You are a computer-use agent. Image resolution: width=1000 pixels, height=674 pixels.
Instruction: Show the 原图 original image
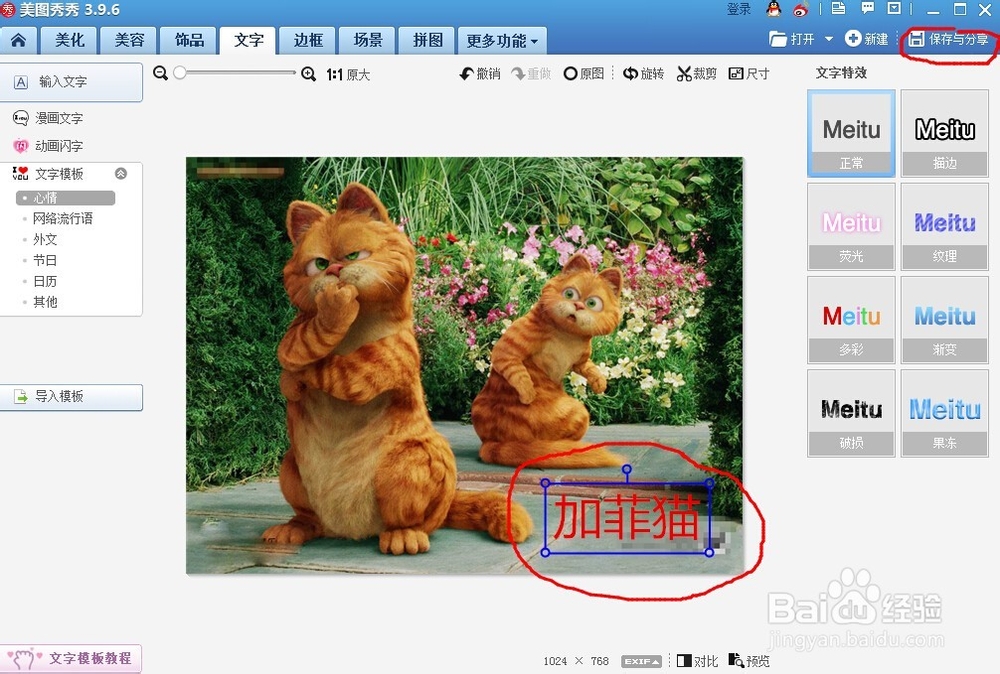pyautogui.click(x=586, y=72)
